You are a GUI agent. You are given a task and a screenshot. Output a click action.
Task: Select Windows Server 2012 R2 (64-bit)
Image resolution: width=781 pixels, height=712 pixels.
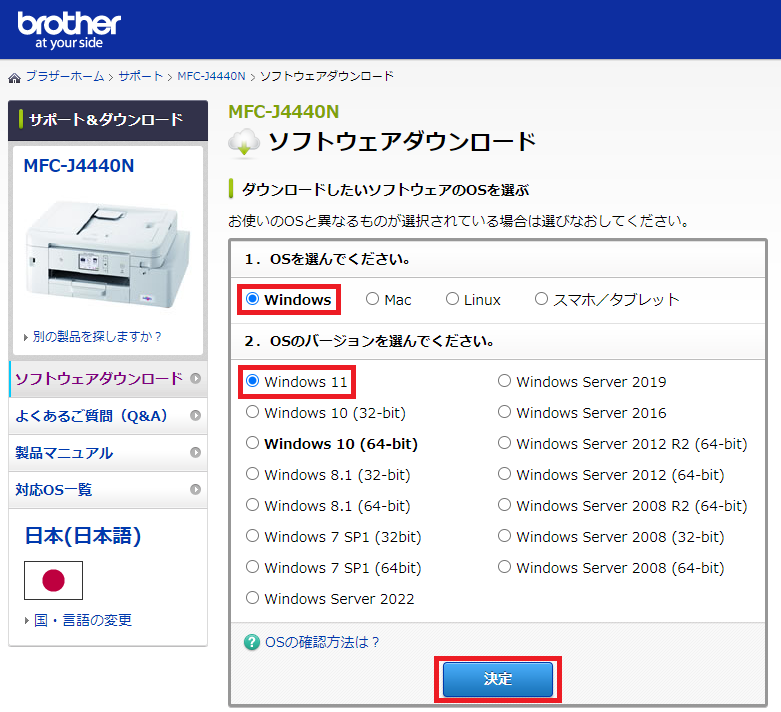tap(505, 443)
